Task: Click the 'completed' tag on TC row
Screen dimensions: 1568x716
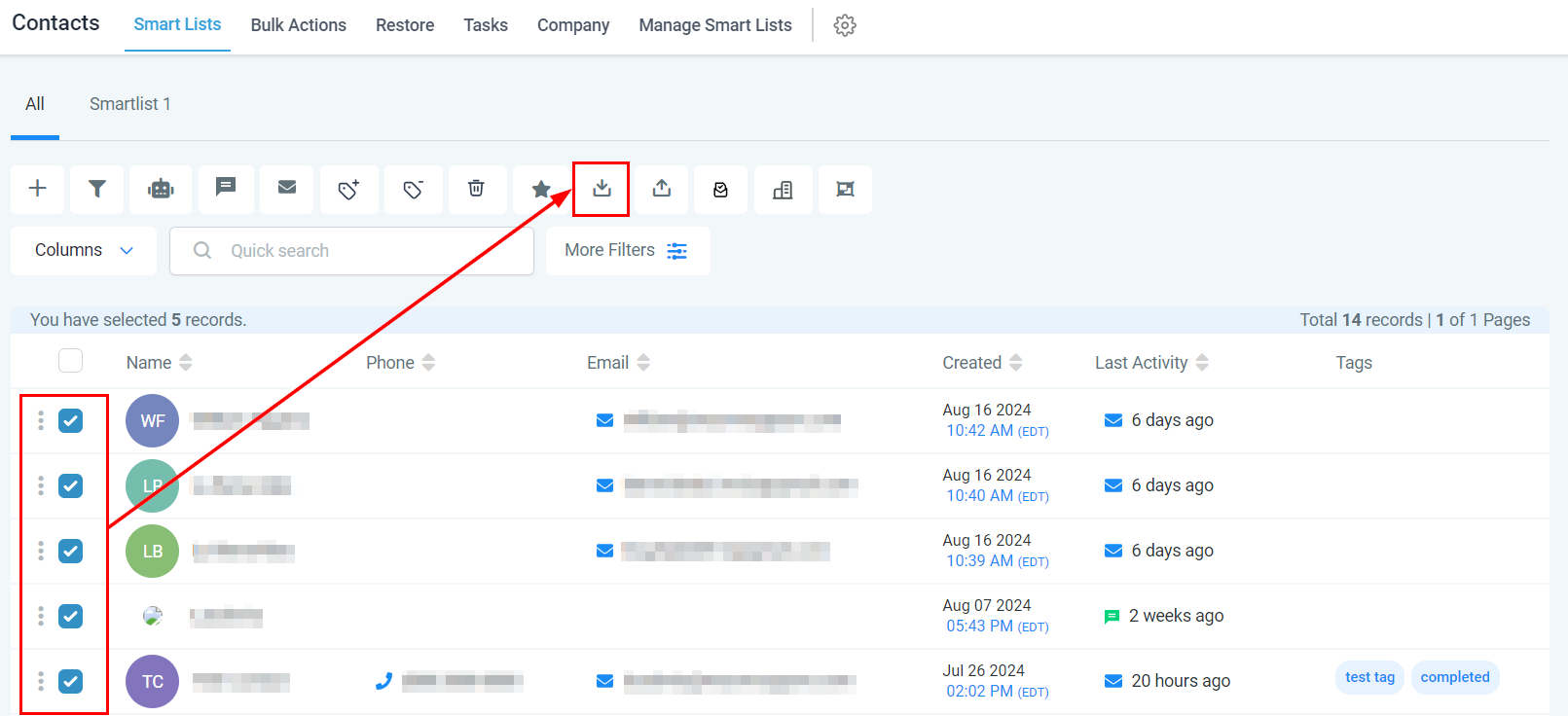Action: tap(1454, 677)
